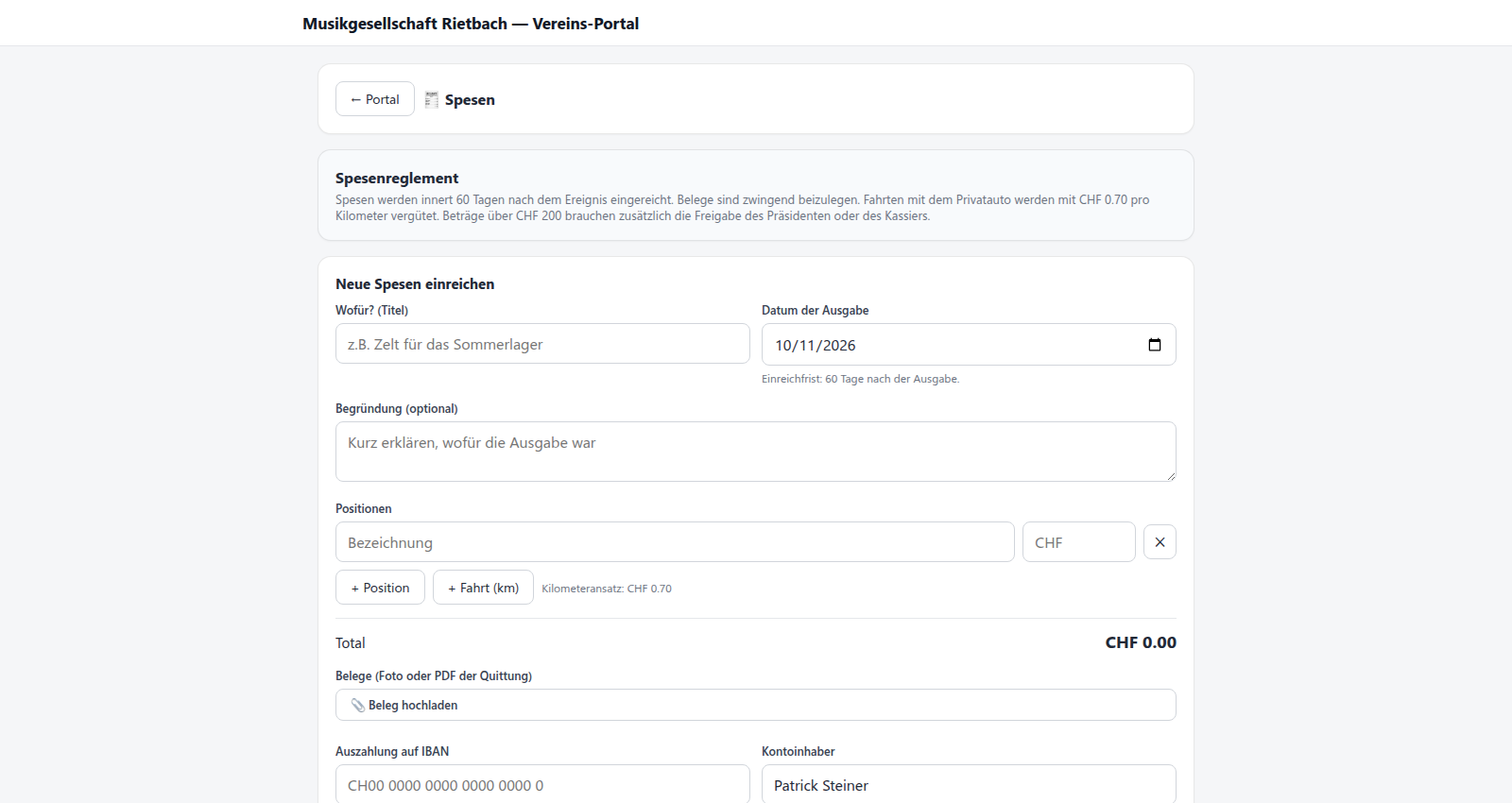The width and height of the screenshot is (1512, 803).
Task: Focus the CHF amount field
Action: point(1079,542)
